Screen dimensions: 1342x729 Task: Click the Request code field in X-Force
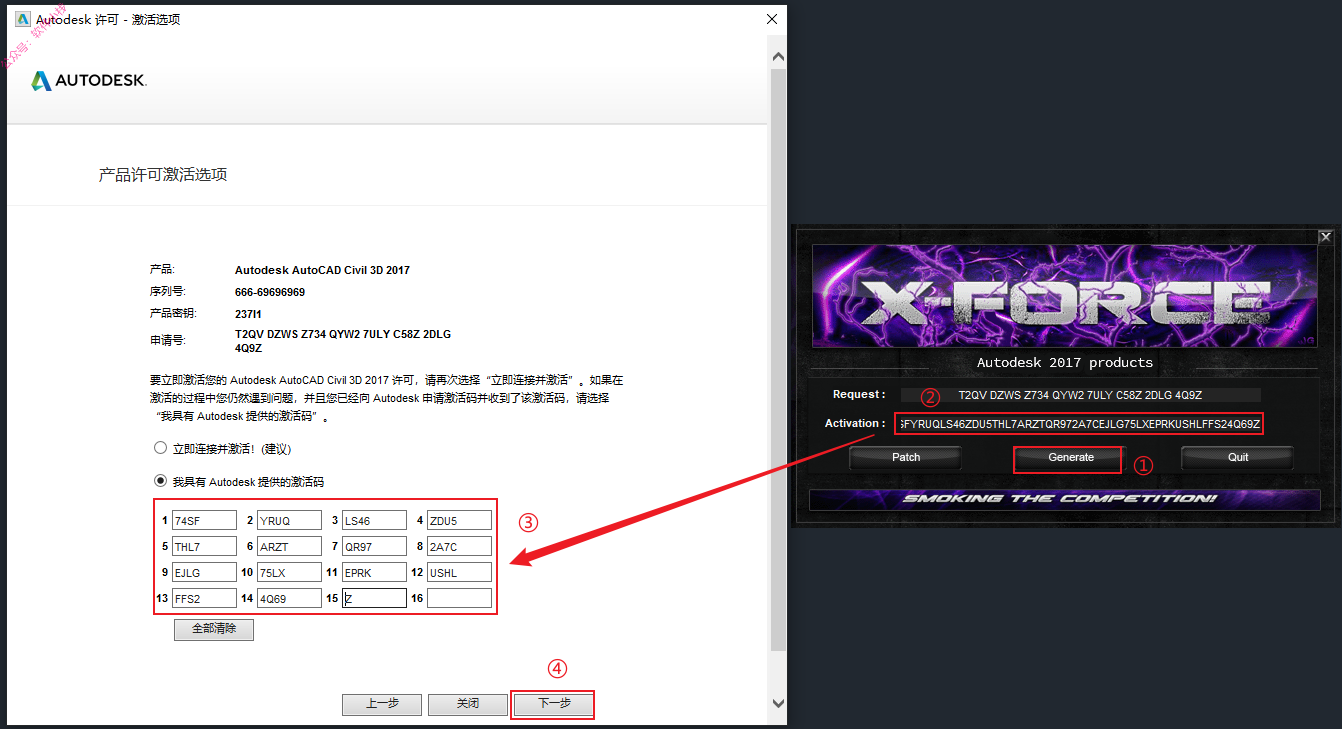[1080, 395]
